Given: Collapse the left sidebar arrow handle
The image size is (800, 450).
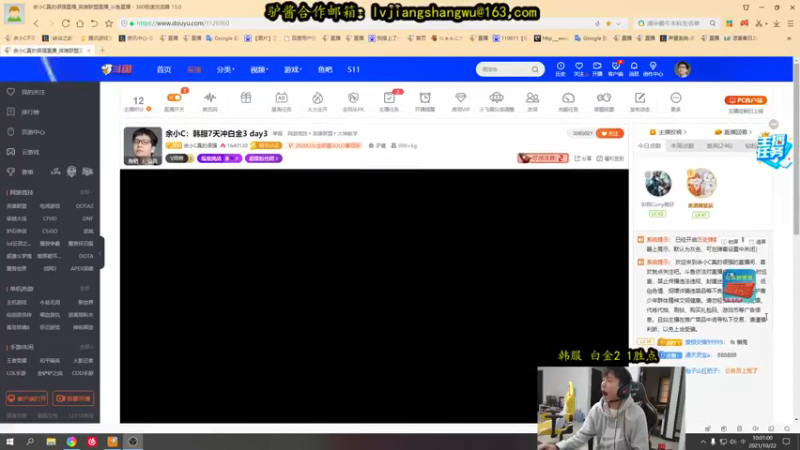Looking at the screenshot, I should (x=101, y=253).
